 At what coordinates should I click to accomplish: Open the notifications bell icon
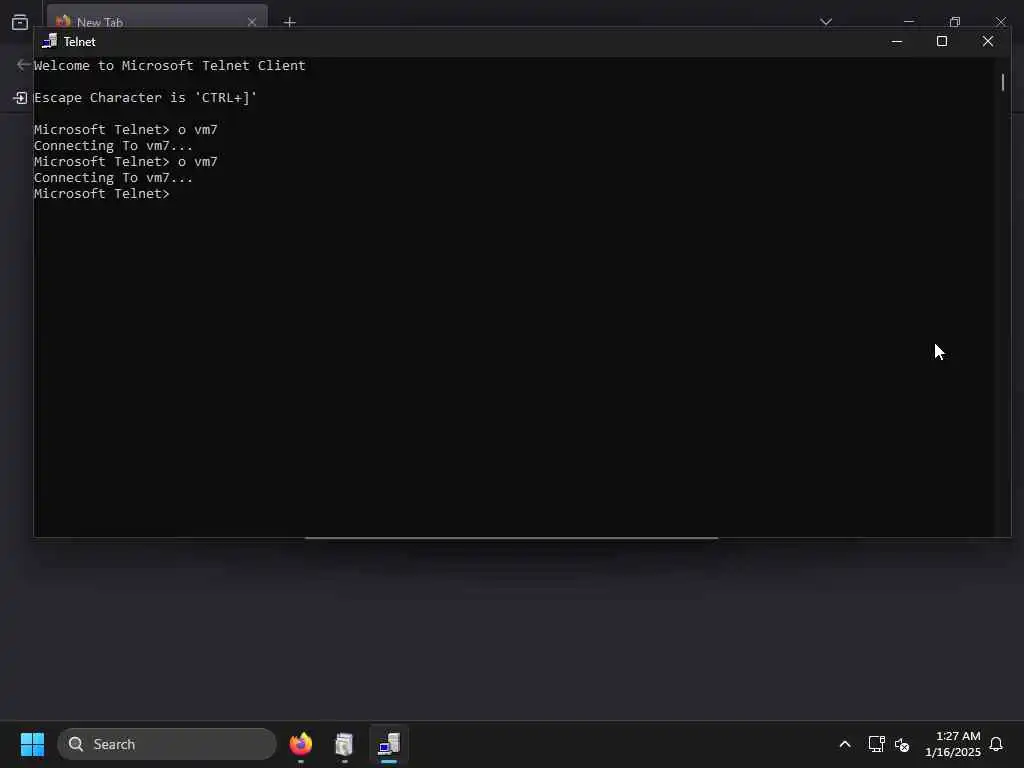996,744
